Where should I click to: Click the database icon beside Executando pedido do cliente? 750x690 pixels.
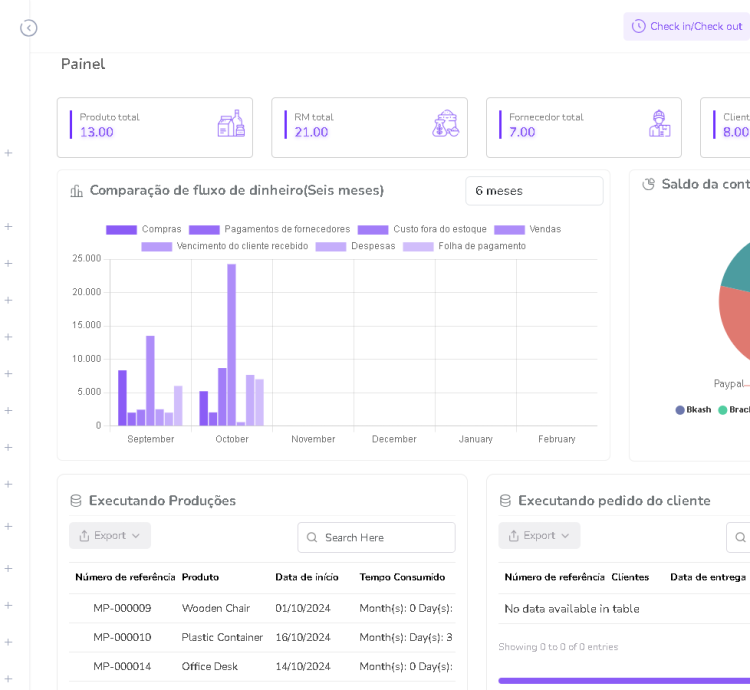coord(505,501)
